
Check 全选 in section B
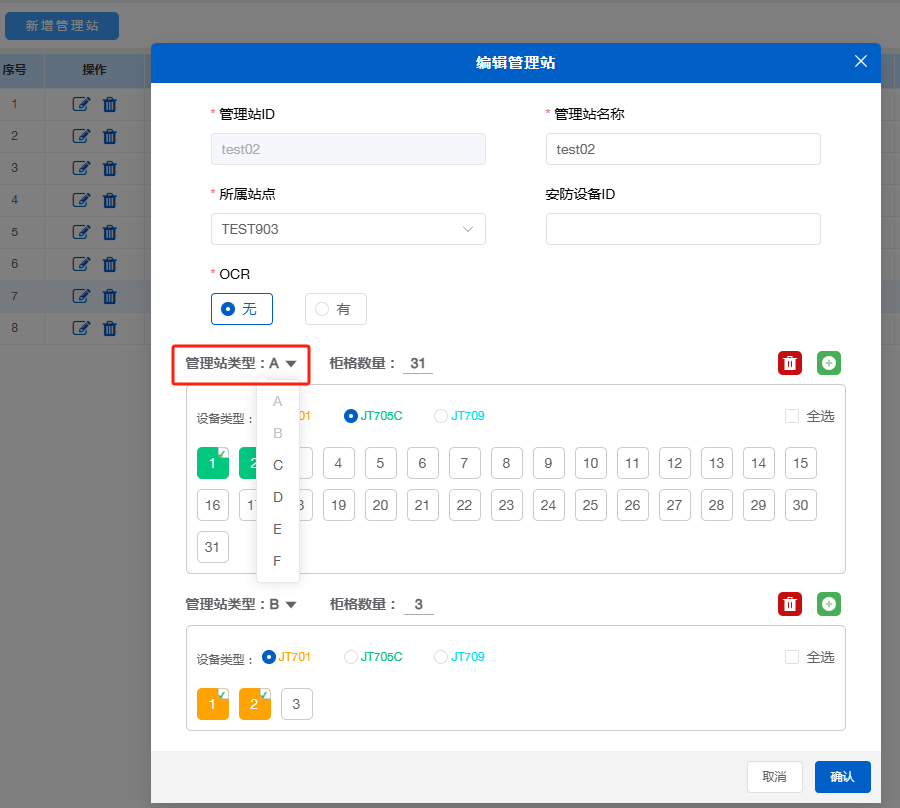pyautogui.click(x=792, y=657)
